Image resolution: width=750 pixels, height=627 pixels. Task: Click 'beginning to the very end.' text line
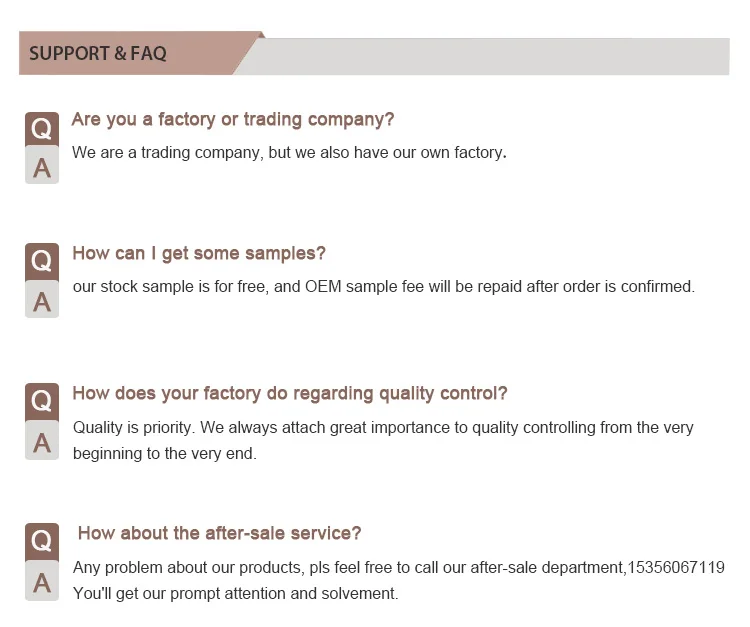pyautogui.click(x=165, y=453)
